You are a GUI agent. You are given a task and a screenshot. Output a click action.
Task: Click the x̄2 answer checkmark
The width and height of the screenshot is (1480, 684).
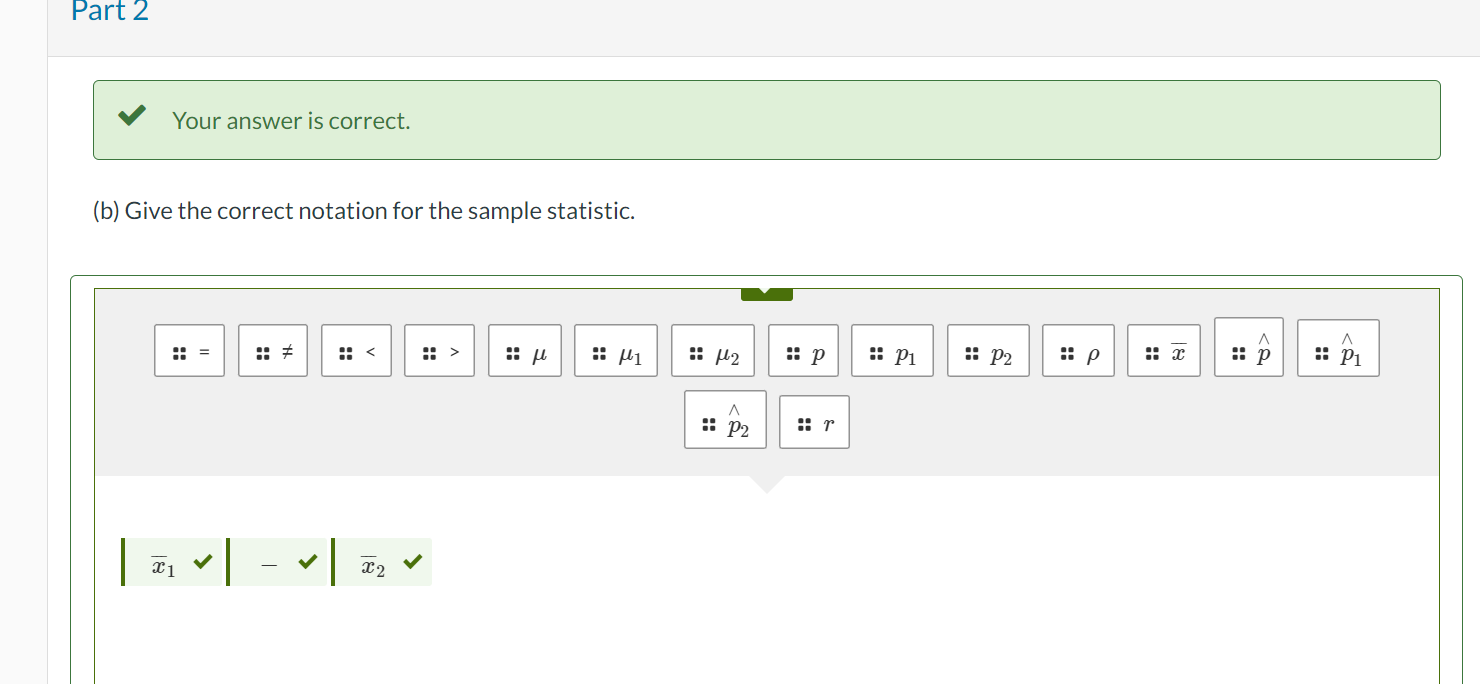point(411,561)
